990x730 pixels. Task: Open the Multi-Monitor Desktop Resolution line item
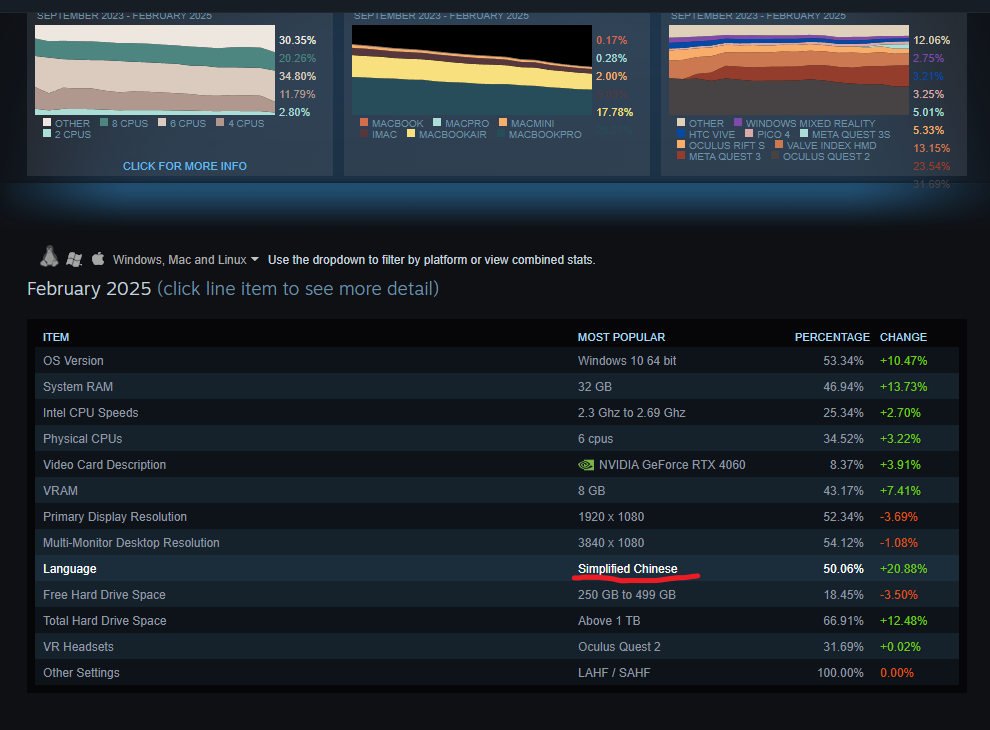pyautogui.click(x=496, y=542)
